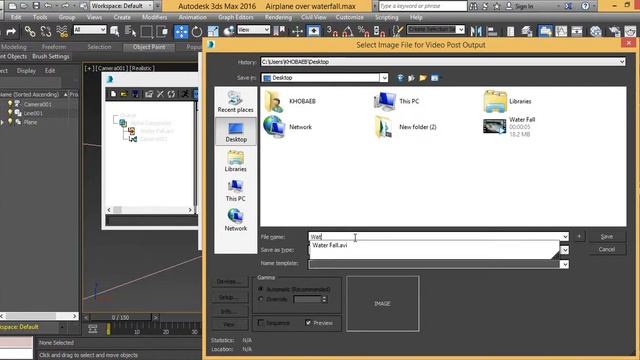
Task: Click the Setup... button
Action: pyautogui.click(x=230, y=297)
